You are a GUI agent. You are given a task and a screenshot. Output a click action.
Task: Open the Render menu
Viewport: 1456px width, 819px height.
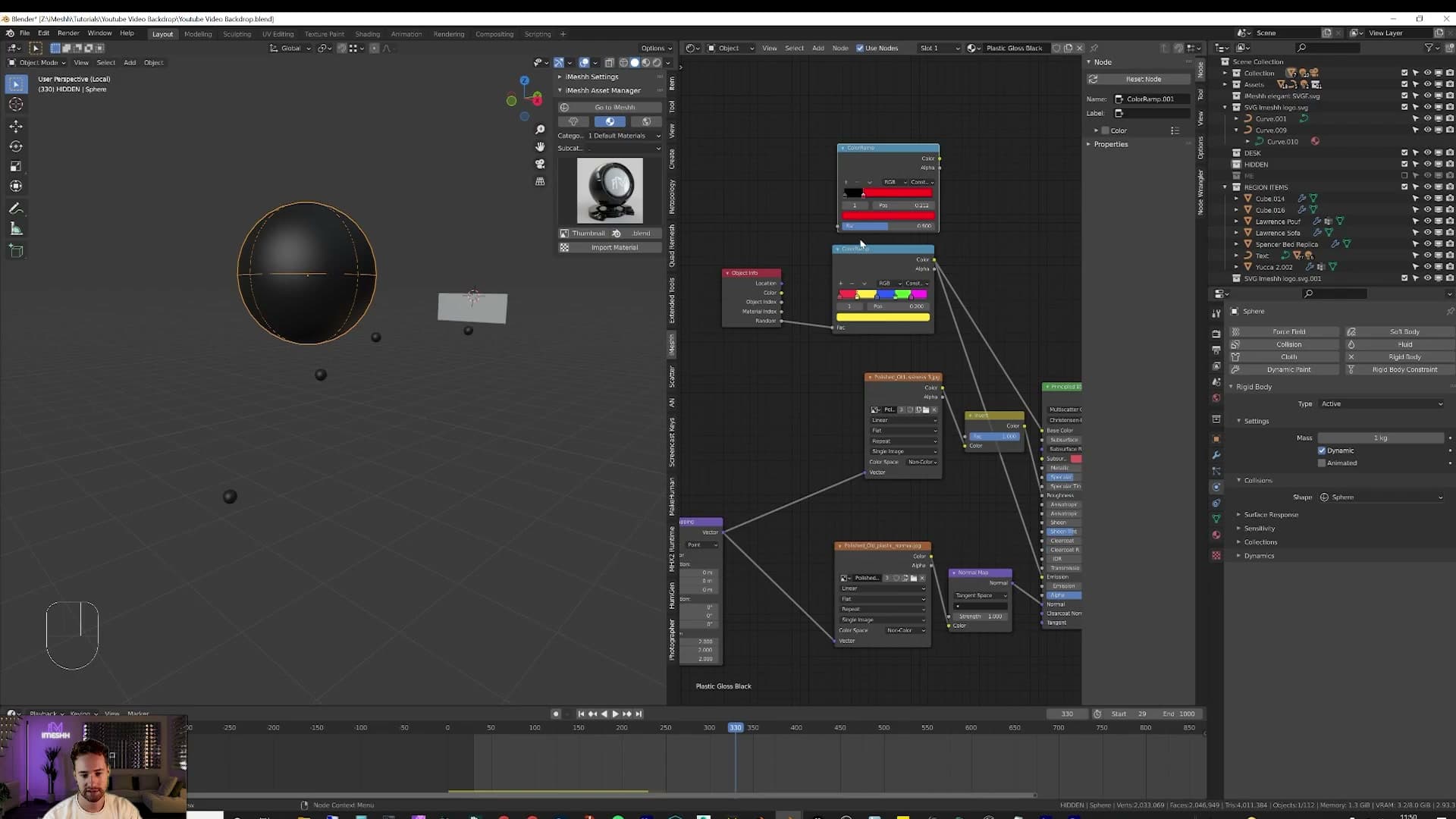pos(68,33)
